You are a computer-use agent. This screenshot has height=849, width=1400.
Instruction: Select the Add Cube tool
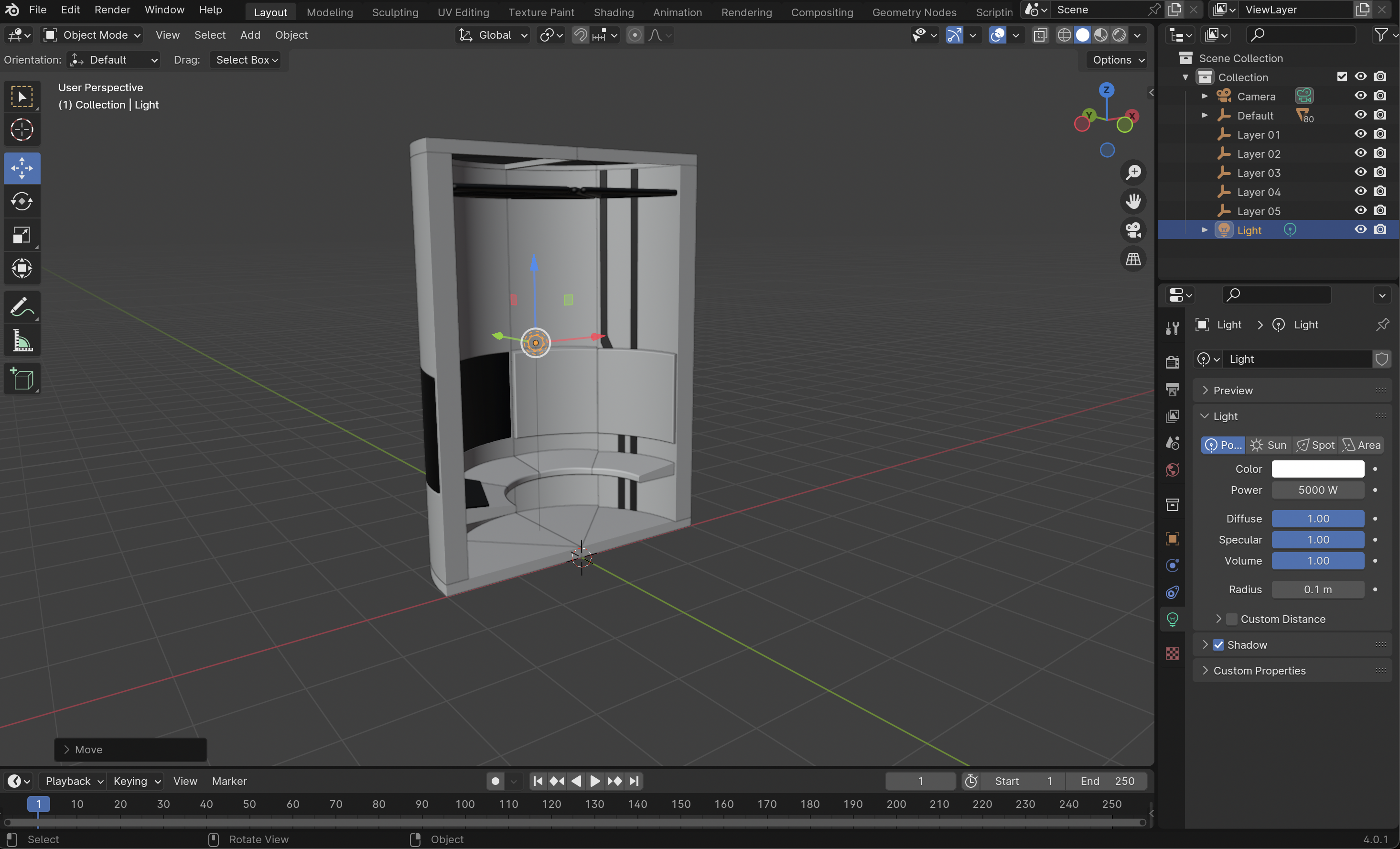pyautogui.click(x=22, y=379)
